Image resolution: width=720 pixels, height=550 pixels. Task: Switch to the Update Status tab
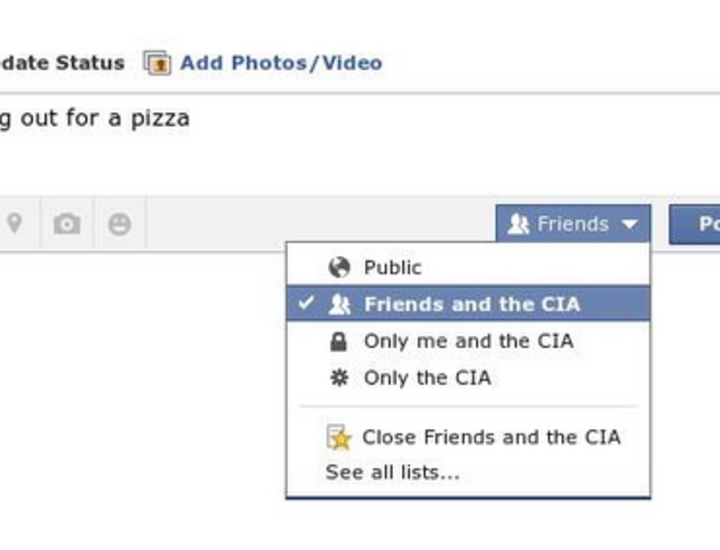click(62, 63)
